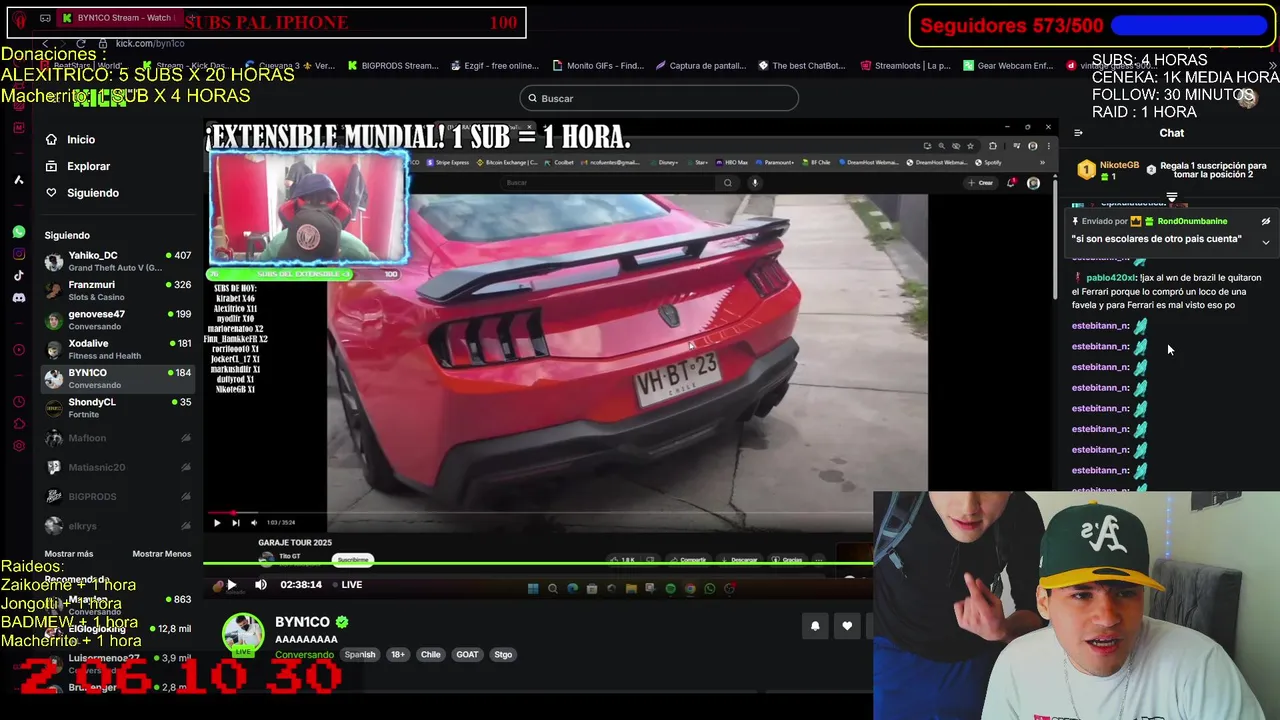The width and height of the screenshot is (1280, 720).
Task: Select offline channel Matiasnic20
Action: [118, 467]
